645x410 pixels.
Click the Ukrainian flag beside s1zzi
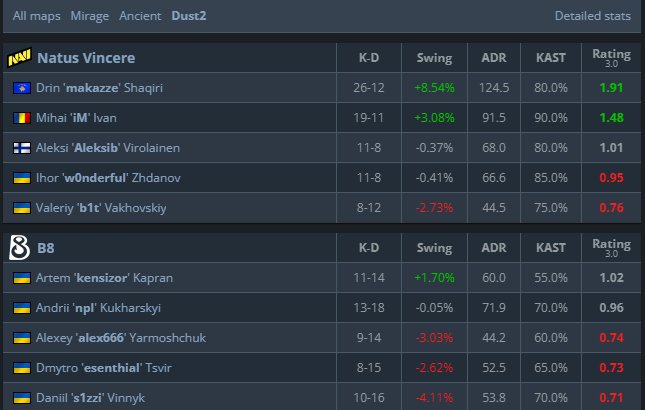tap(19, 397)
